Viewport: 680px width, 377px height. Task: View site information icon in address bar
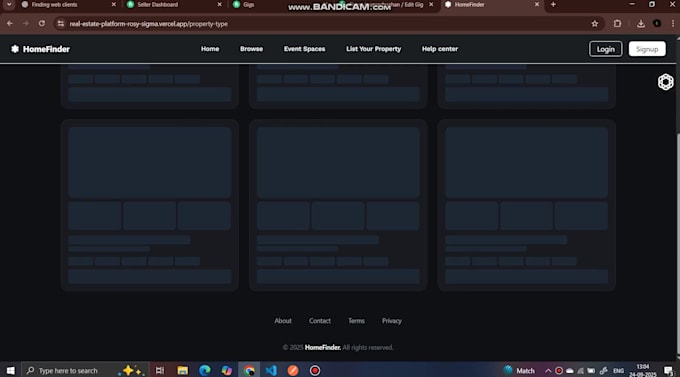coord(61,24)
